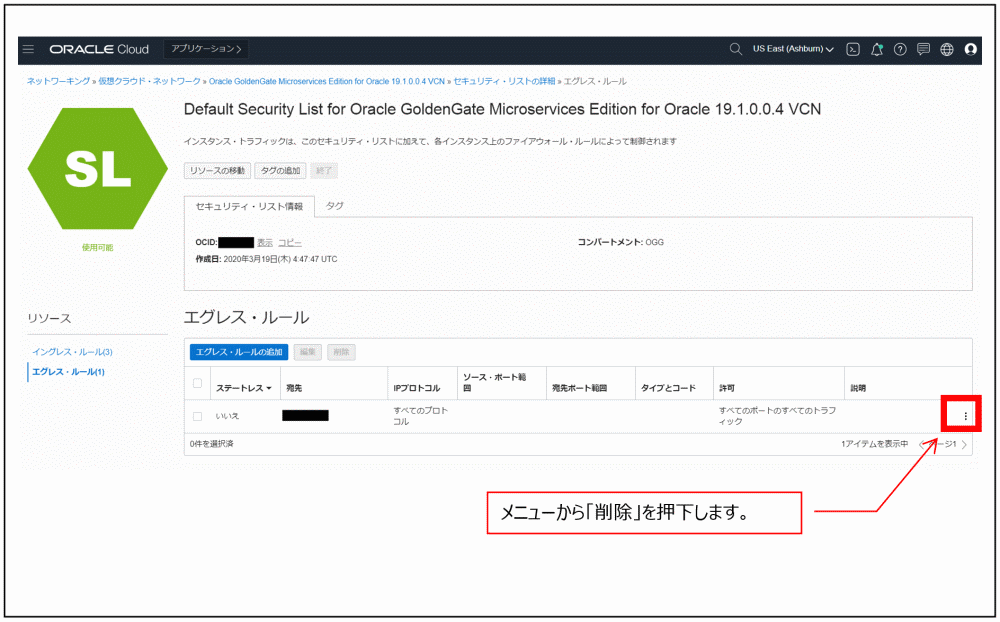The image size is (1000, 622).
Task: Open the help question mark icon
Action: (x=900, y=49)
